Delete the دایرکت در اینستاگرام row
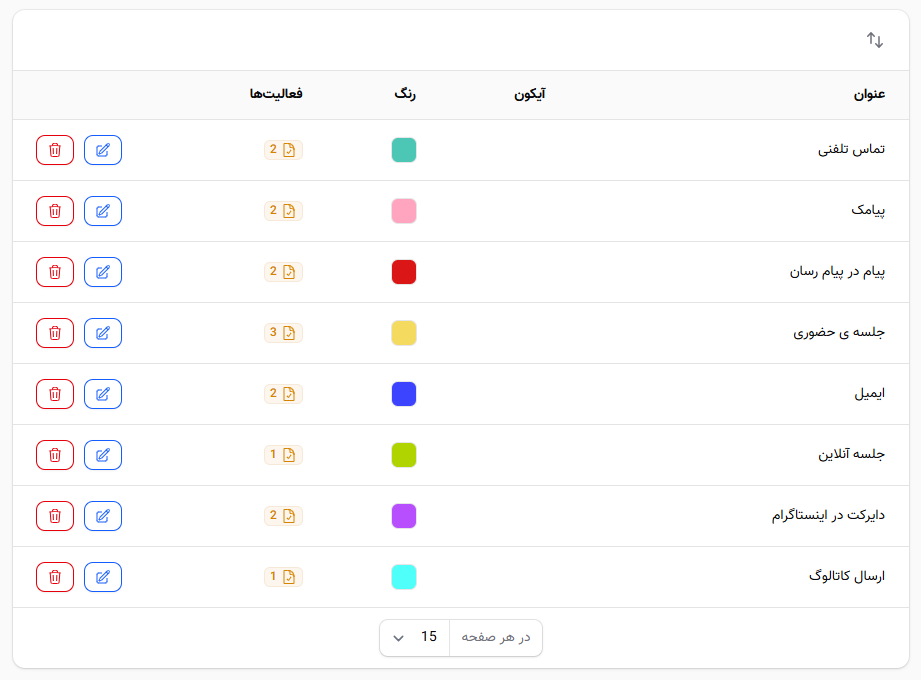This screenshot has height=680, width=921. tap(55, 516)
